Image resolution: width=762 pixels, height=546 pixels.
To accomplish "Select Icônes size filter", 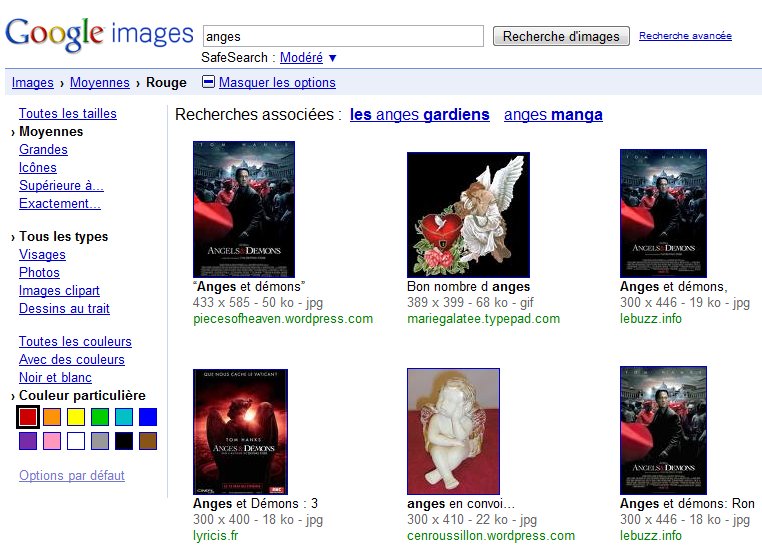I will (38, 167).
